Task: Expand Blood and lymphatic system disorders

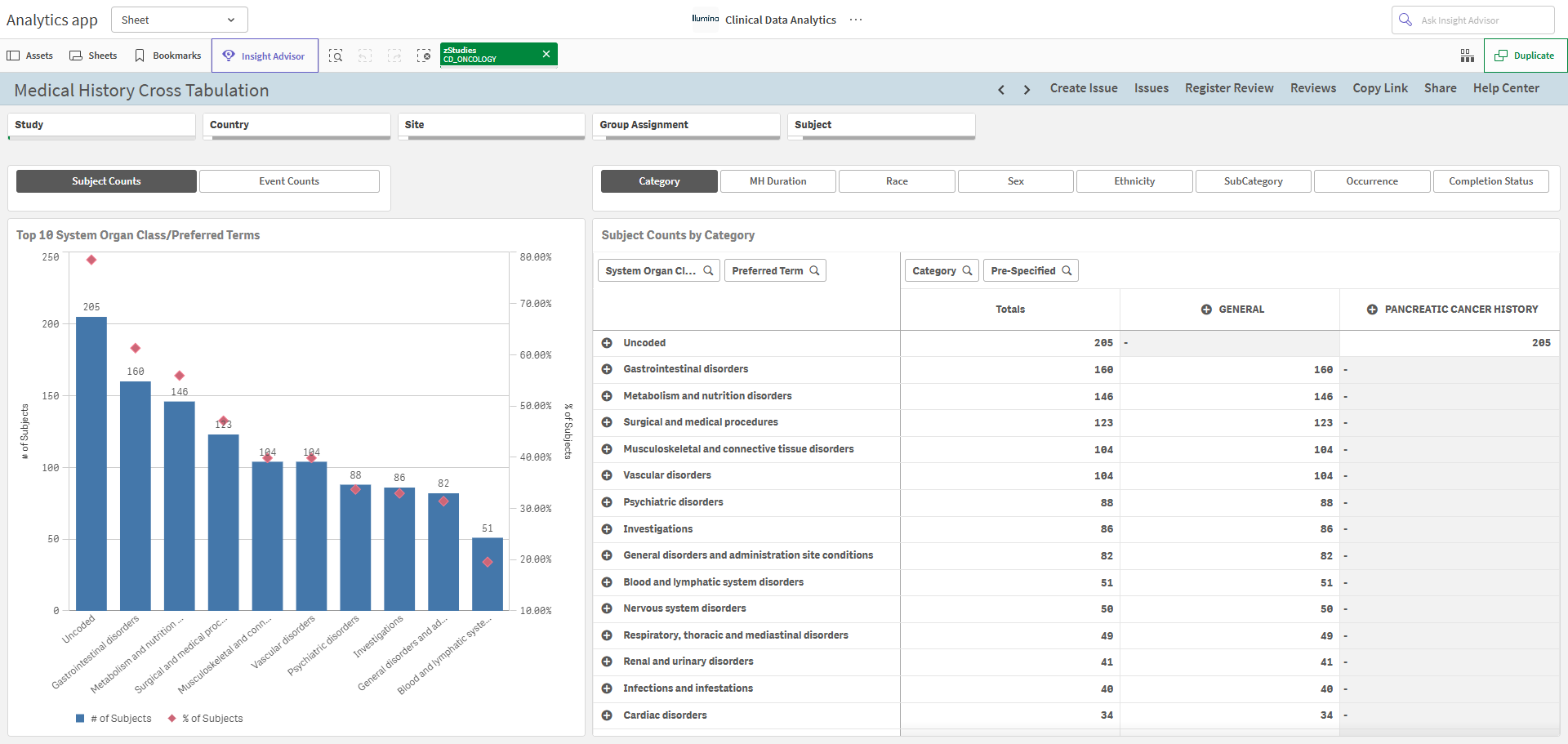Action: [607, 582]
